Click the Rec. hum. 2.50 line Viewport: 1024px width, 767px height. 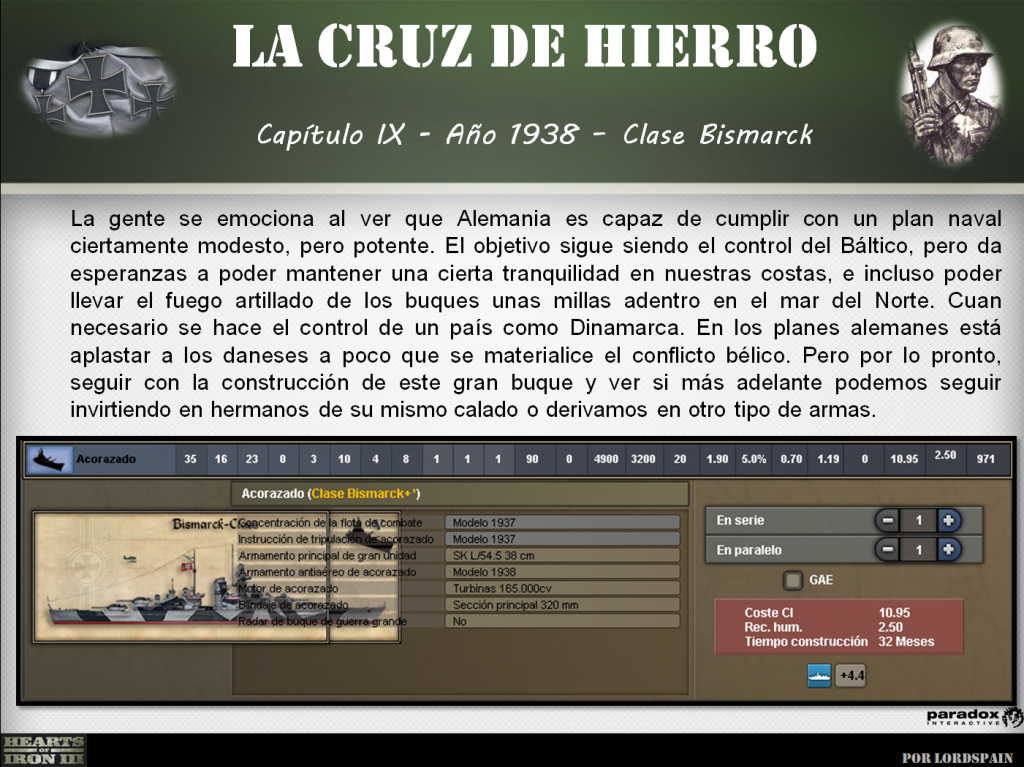click(x=824, y=627)
